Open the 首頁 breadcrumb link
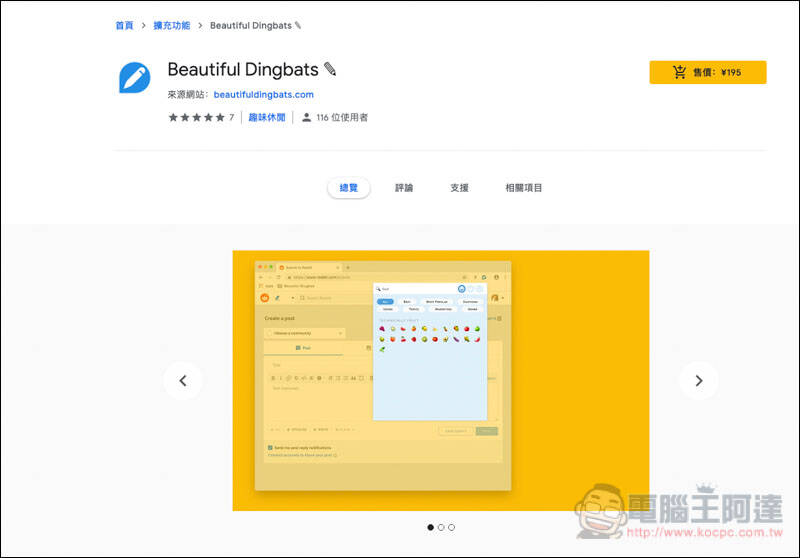The width and height of the screenshot is (800, 558). [124, 26]
